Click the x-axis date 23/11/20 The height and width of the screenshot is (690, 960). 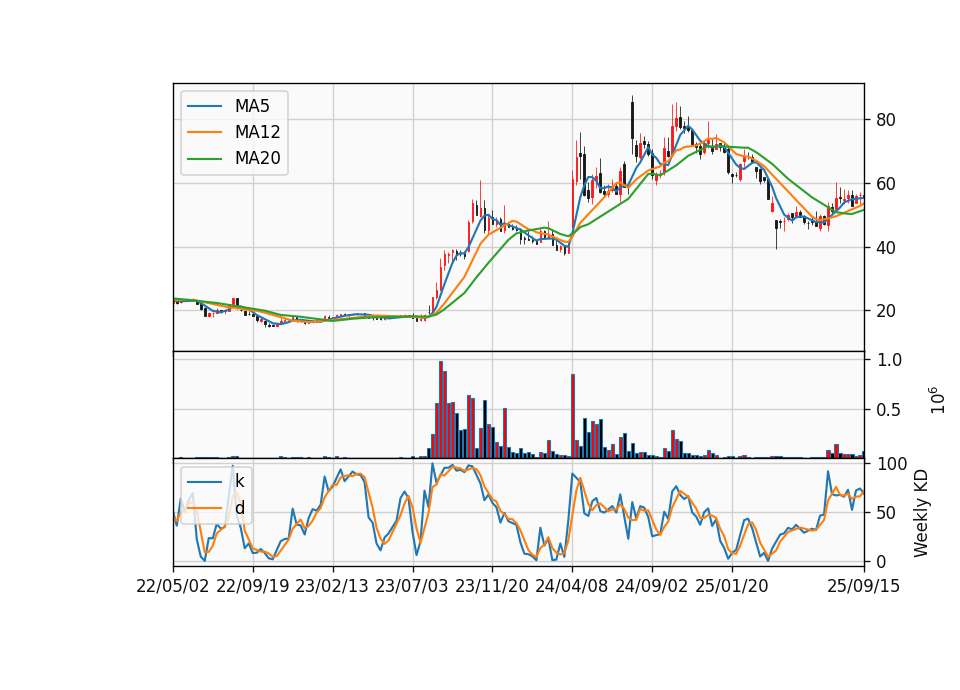click(492, 586)
